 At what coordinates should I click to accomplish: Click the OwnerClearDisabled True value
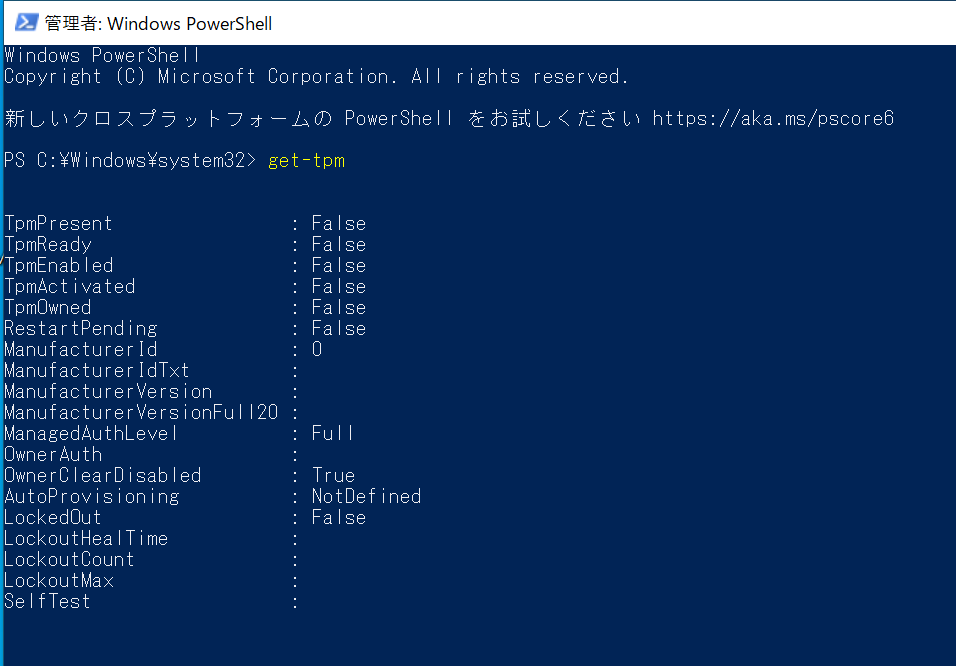pos(334,476)
